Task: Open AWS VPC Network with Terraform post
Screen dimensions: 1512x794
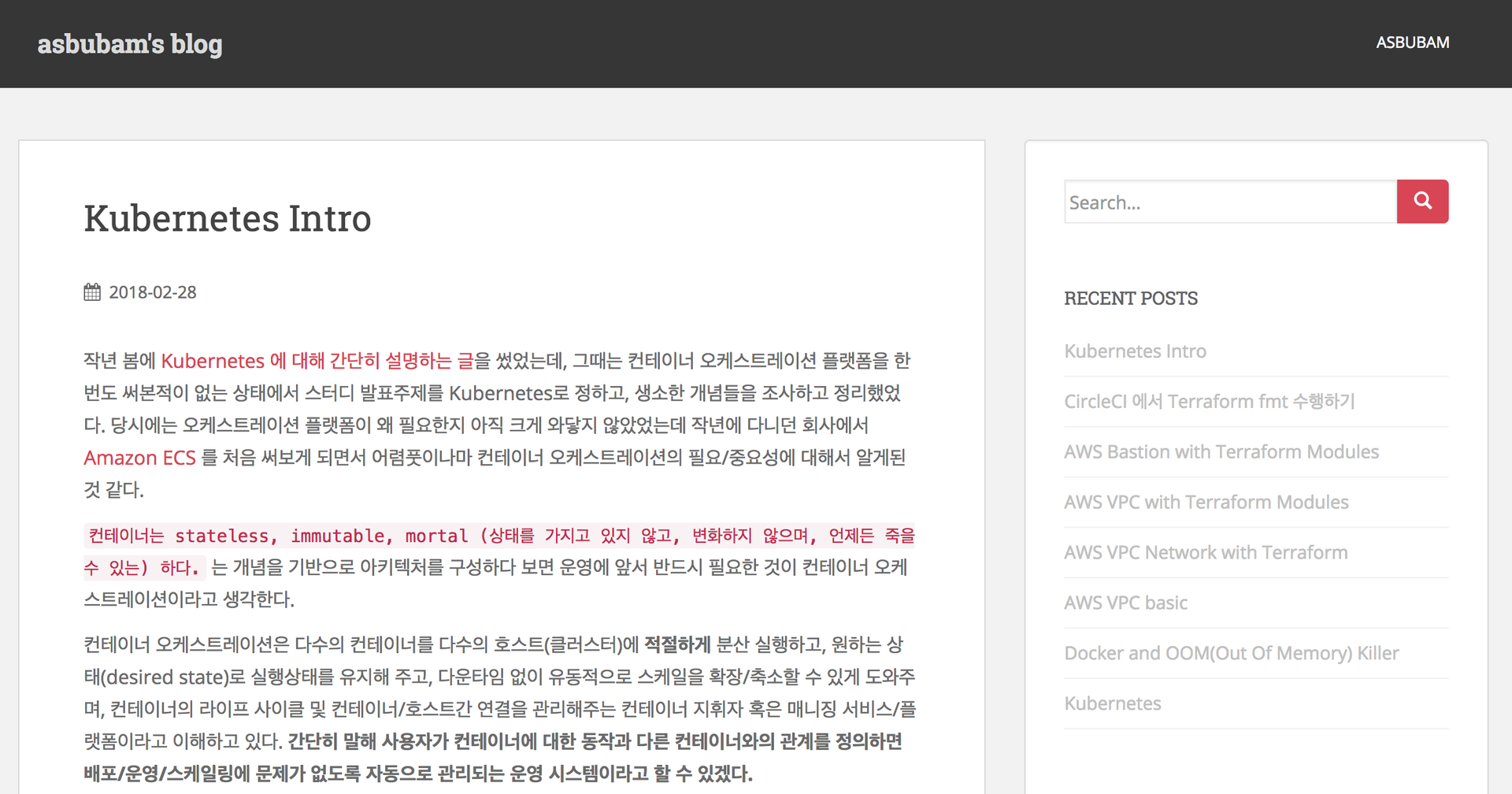Action: [1206, 553]
